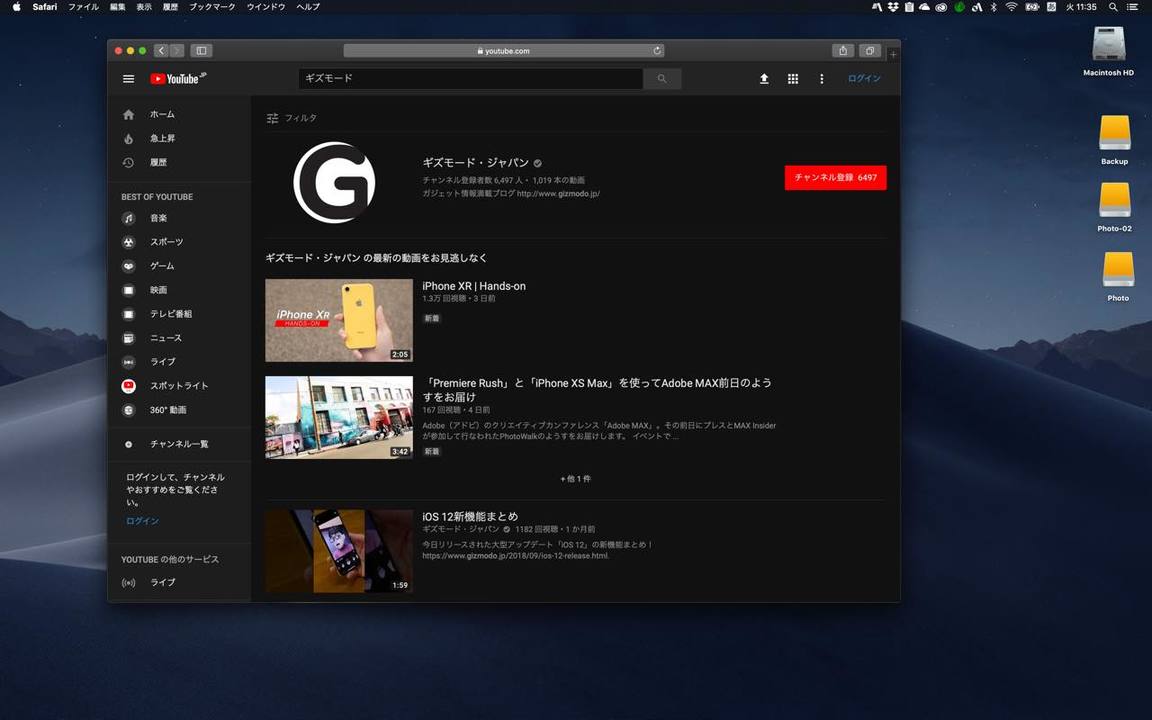This screenshot has height=720, width=1152.
Task: Click the ギズモード search input field
Action: pyautogui.click(x=471, y=79)
